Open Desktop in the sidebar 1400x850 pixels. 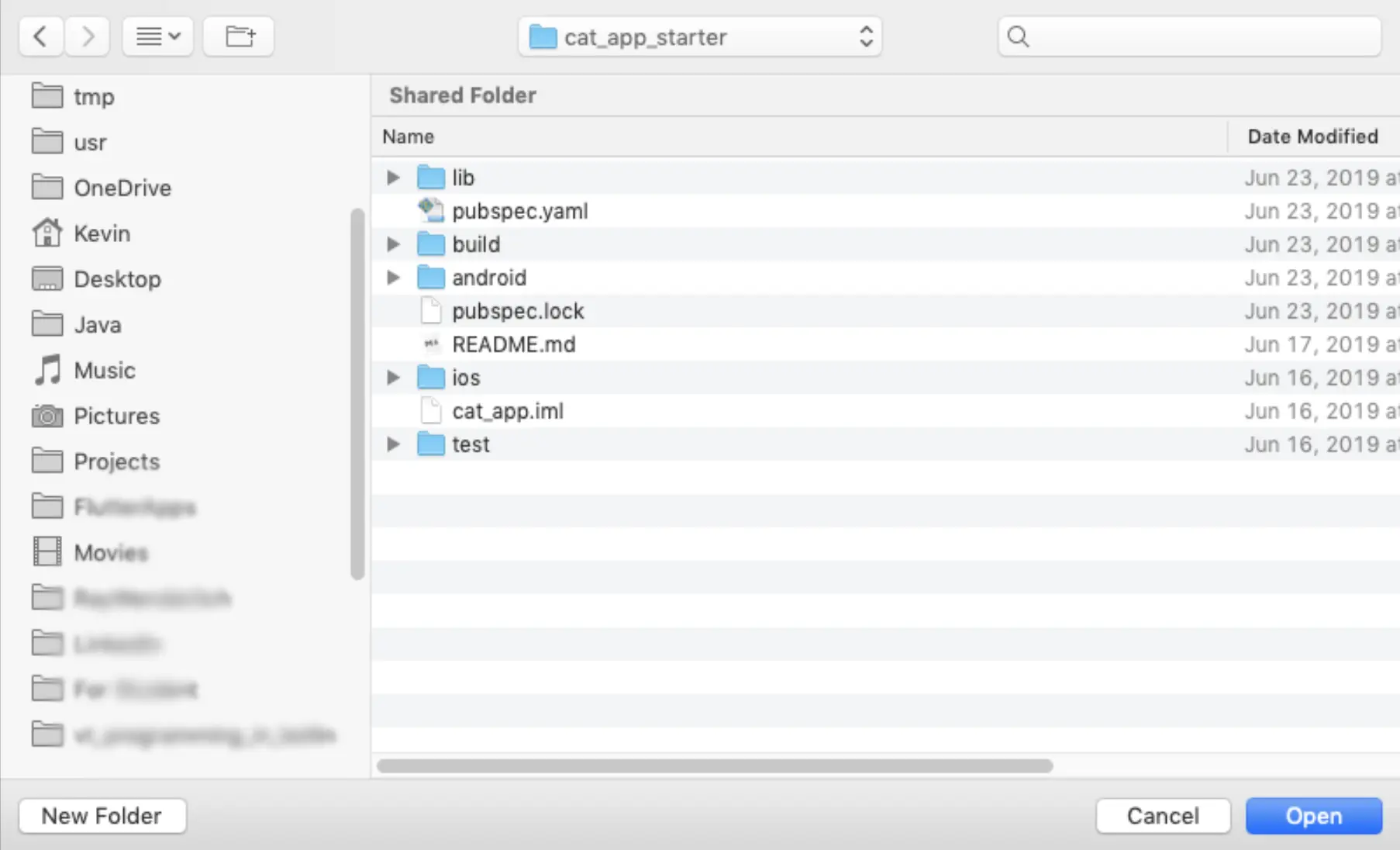coord(97,279)
